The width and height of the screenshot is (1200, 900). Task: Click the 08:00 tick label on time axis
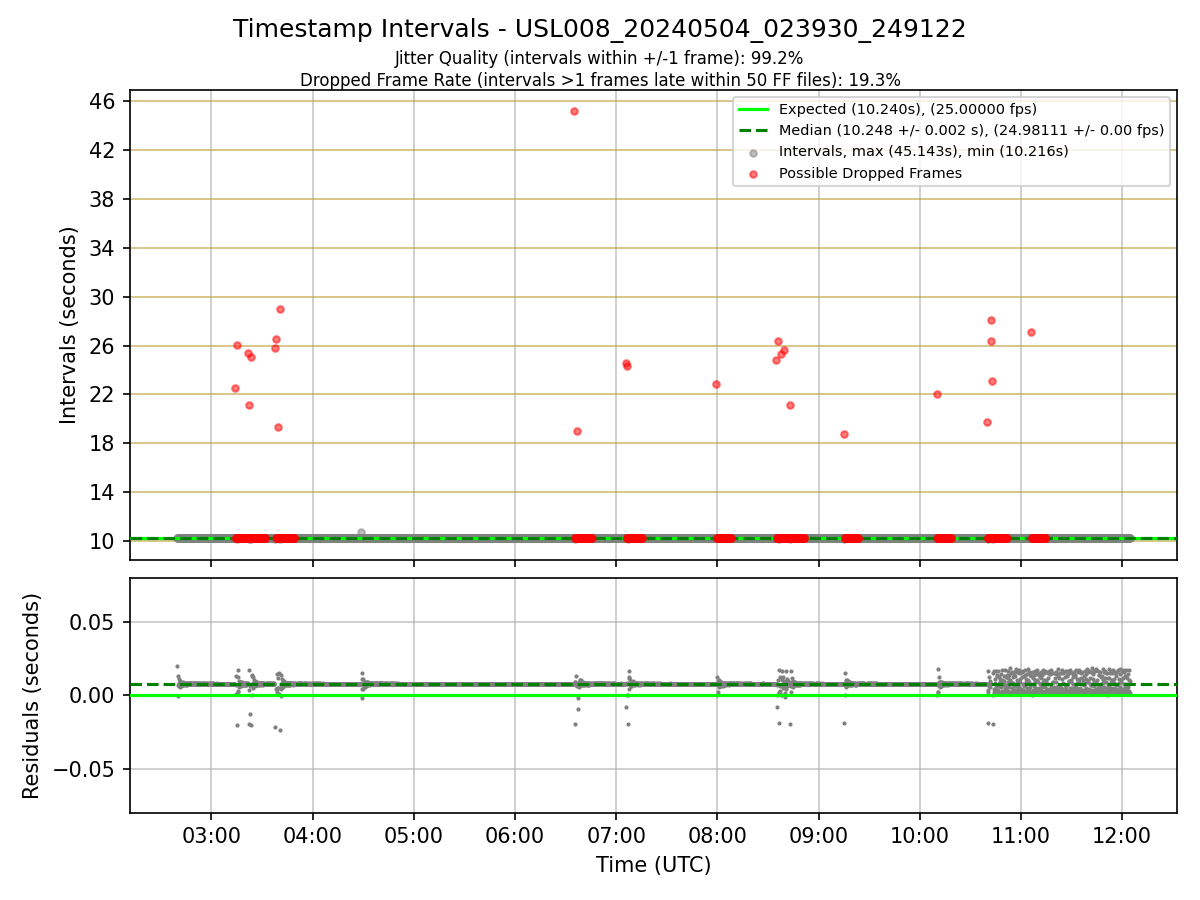pos(717,834)
